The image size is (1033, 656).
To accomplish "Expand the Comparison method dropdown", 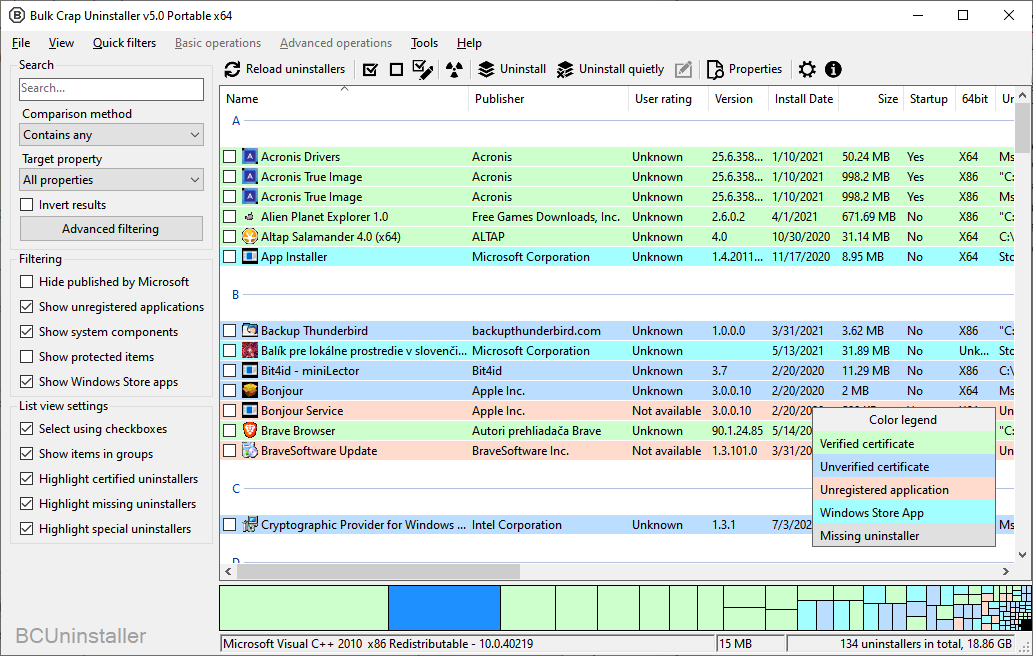I will point(112,135).
